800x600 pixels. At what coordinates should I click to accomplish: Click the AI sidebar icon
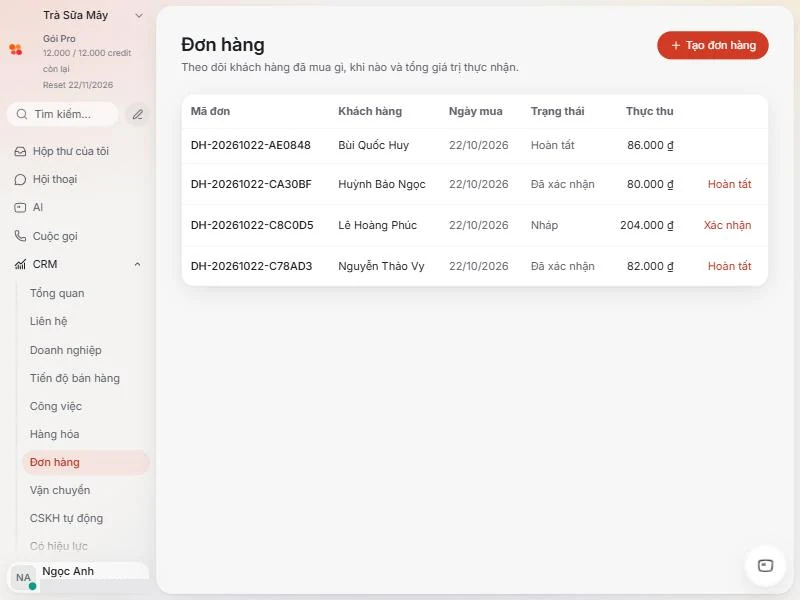(x=20, y=208)
